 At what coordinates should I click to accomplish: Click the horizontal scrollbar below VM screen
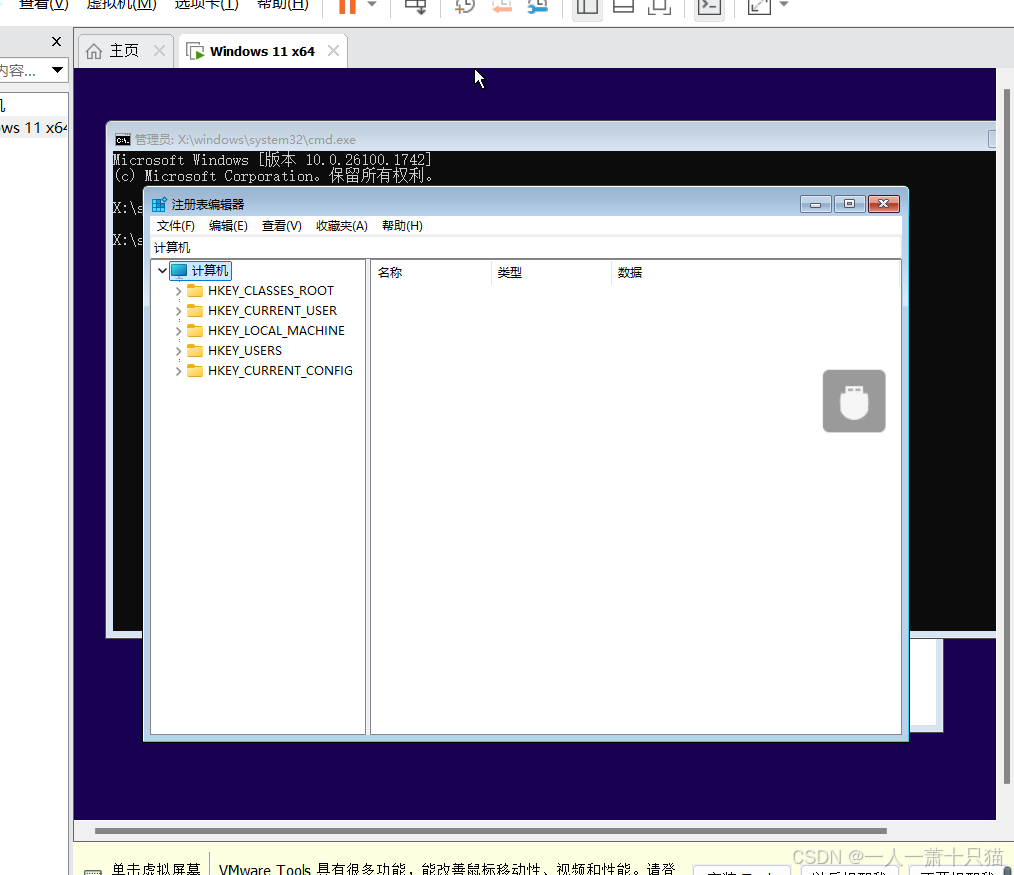491,831
